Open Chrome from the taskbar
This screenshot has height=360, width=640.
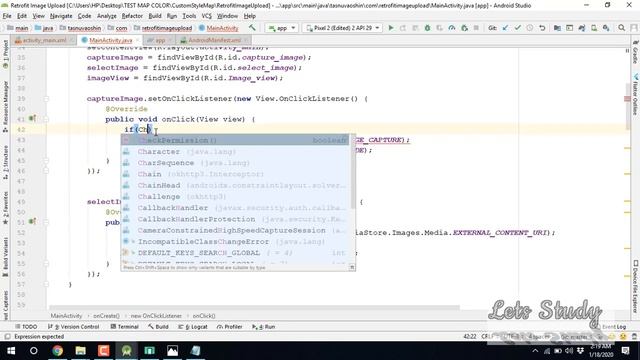(58, 351)
